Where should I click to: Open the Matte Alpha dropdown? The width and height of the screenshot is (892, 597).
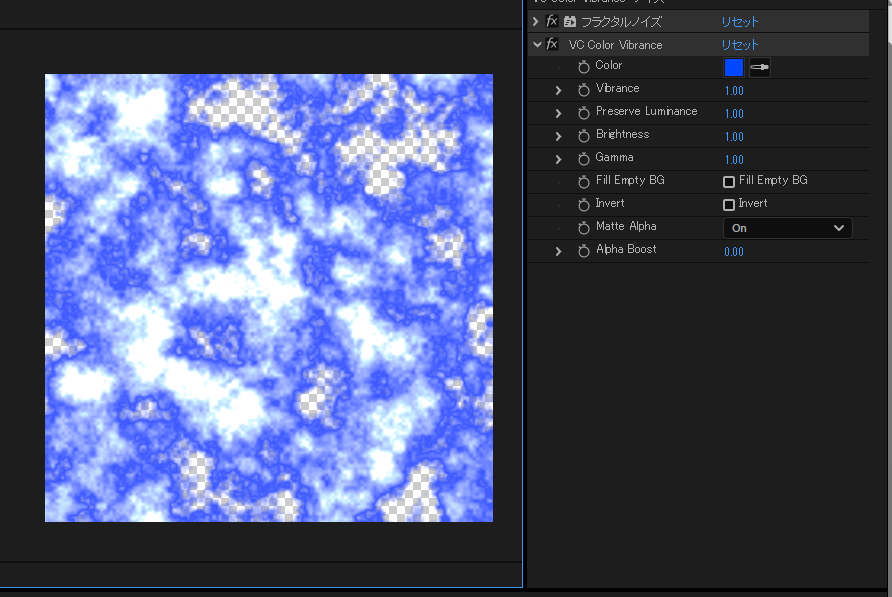pos(787,228)
